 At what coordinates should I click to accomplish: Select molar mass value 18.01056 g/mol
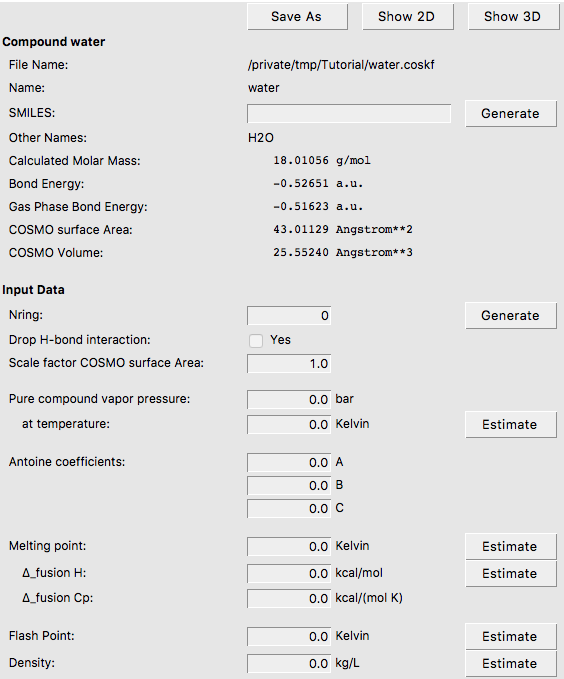(x=322, y=161)
